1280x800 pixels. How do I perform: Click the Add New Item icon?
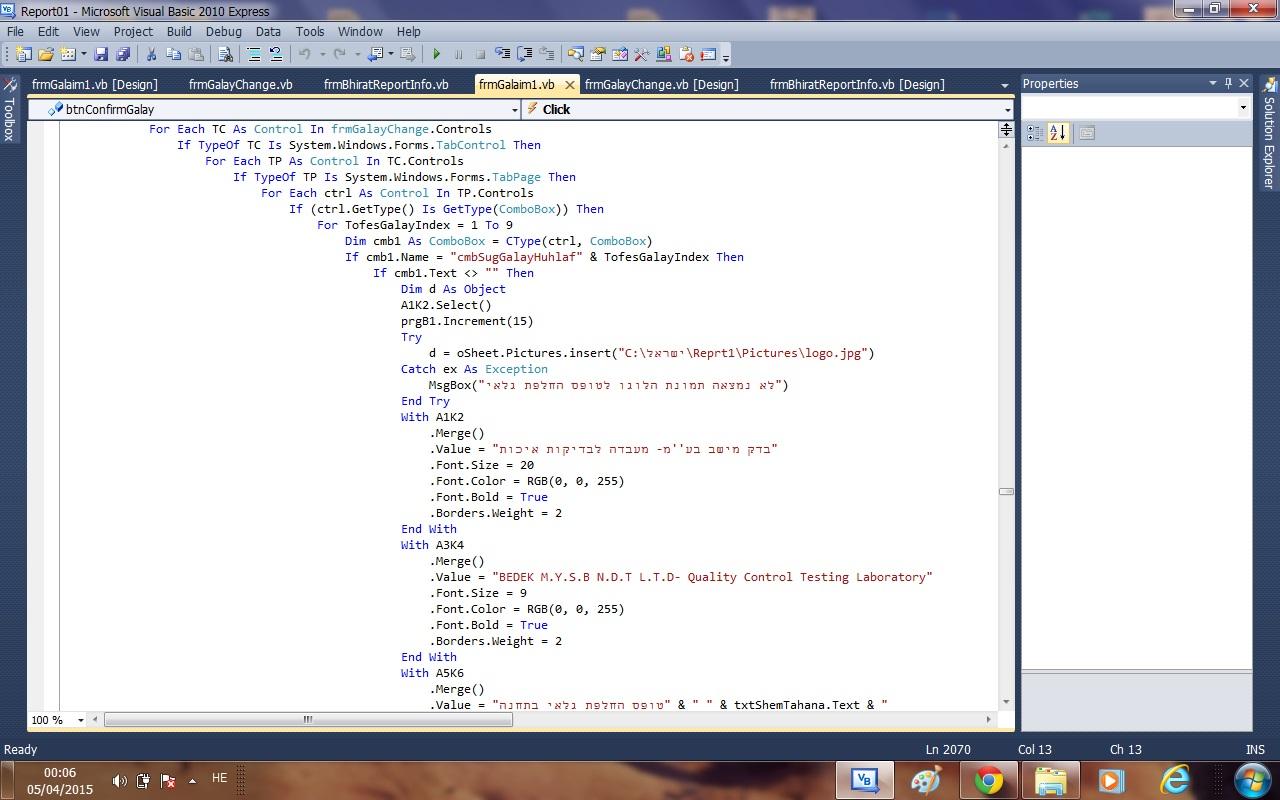[x=68, y=54]
